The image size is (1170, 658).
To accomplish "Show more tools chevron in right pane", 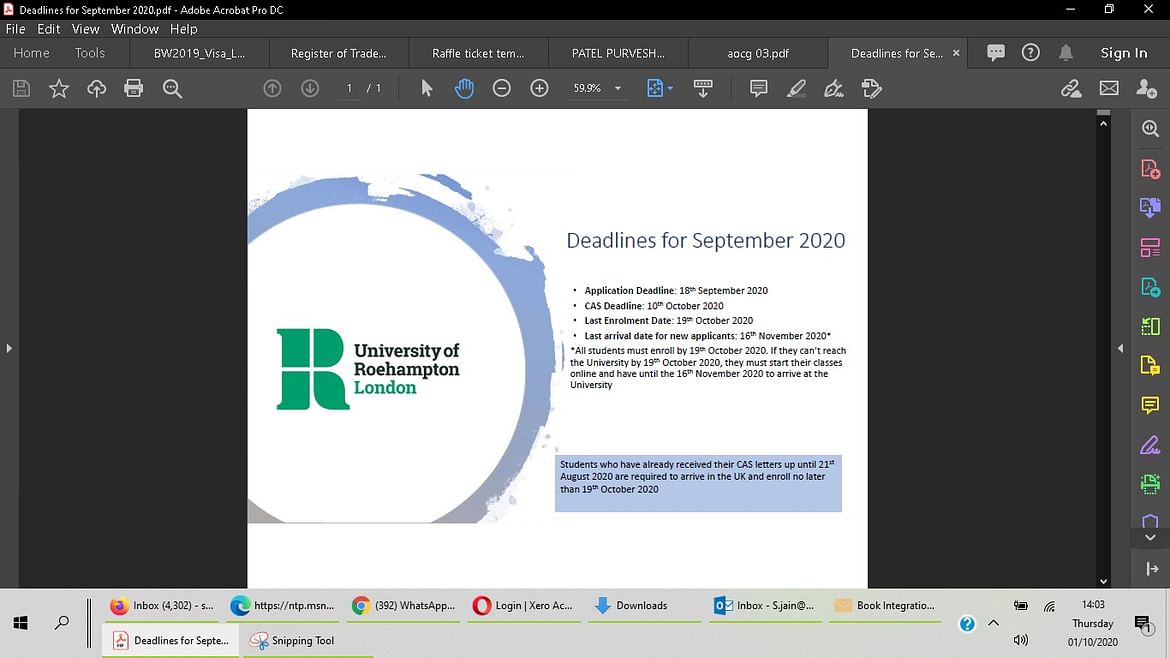I will (1150, 537).
